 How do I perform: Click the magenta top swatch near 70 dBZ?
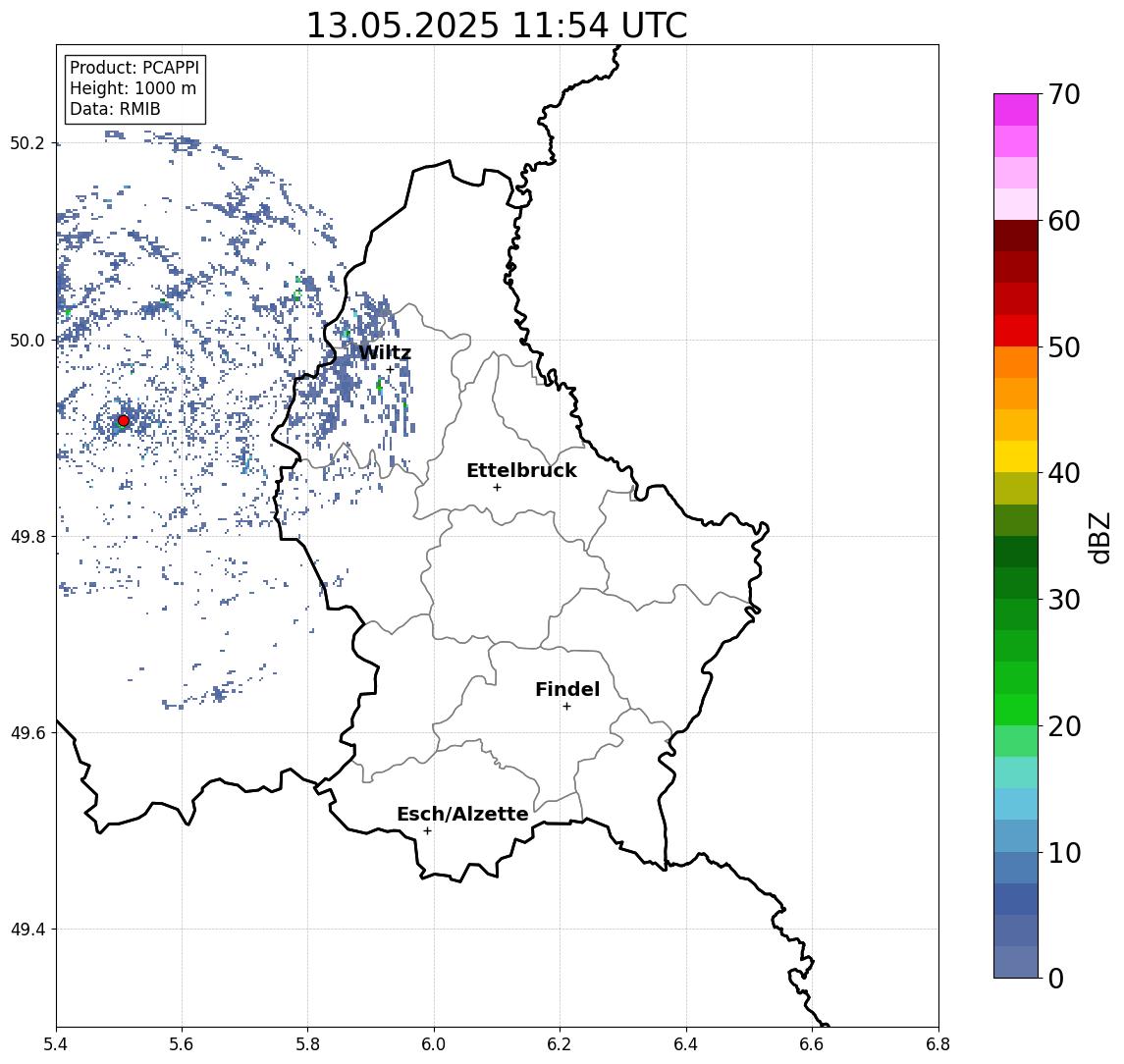coord(1016,110)
